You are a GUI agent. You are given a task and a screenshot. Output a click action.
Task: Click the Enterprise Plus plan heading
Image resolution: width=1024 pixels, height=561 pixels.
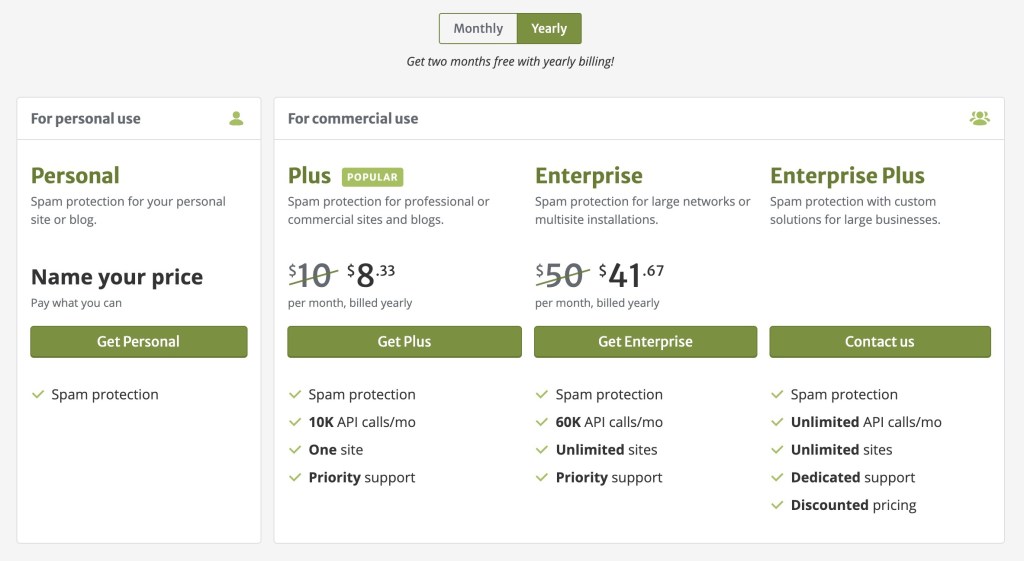pyautogui.click(x=847, y=176)
